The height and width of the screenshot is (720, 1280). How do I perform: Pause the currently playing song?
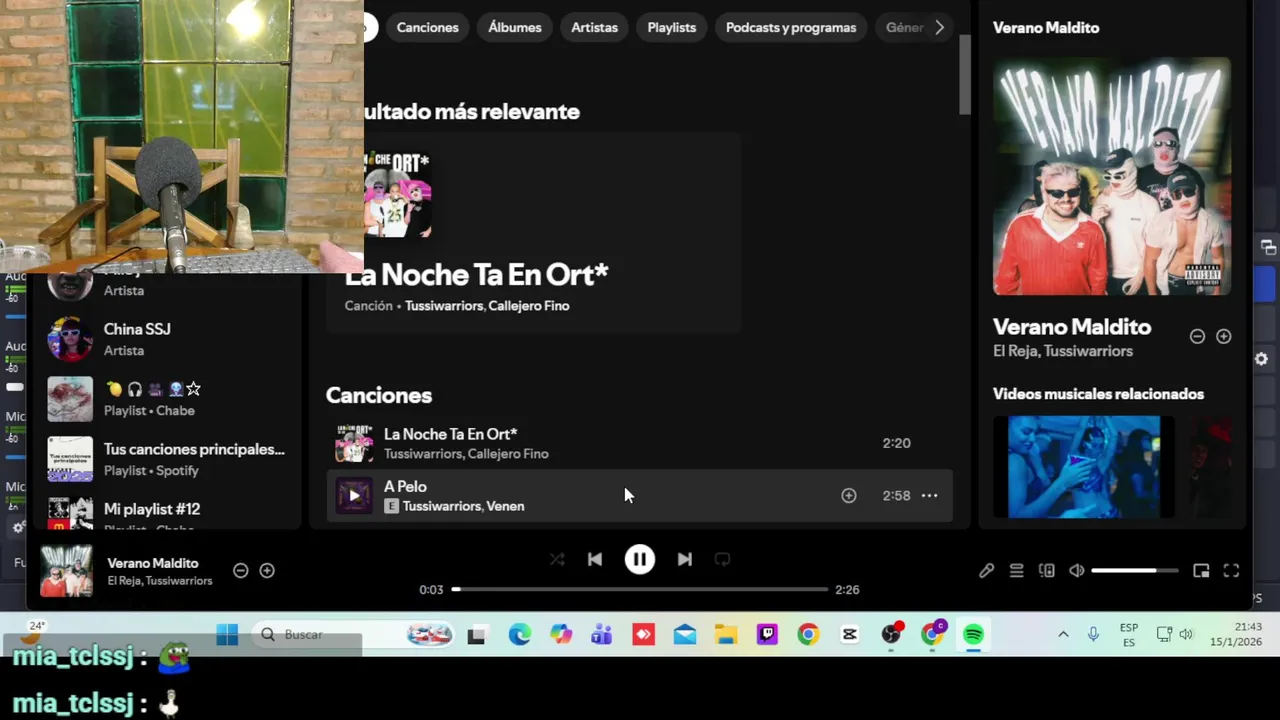pyautogui.click(x=640, y=559)
